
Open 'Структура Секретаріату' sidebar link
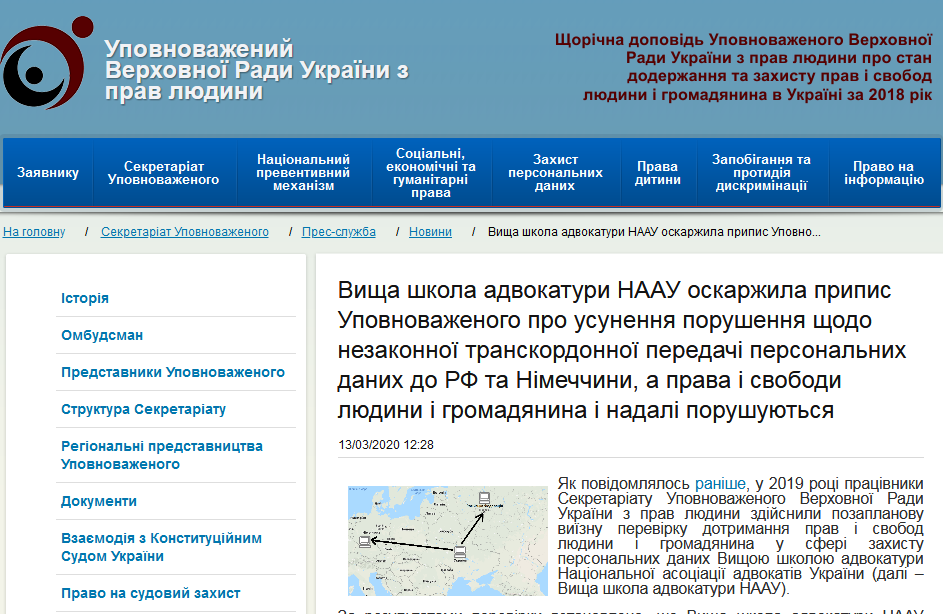pos(143,409)
